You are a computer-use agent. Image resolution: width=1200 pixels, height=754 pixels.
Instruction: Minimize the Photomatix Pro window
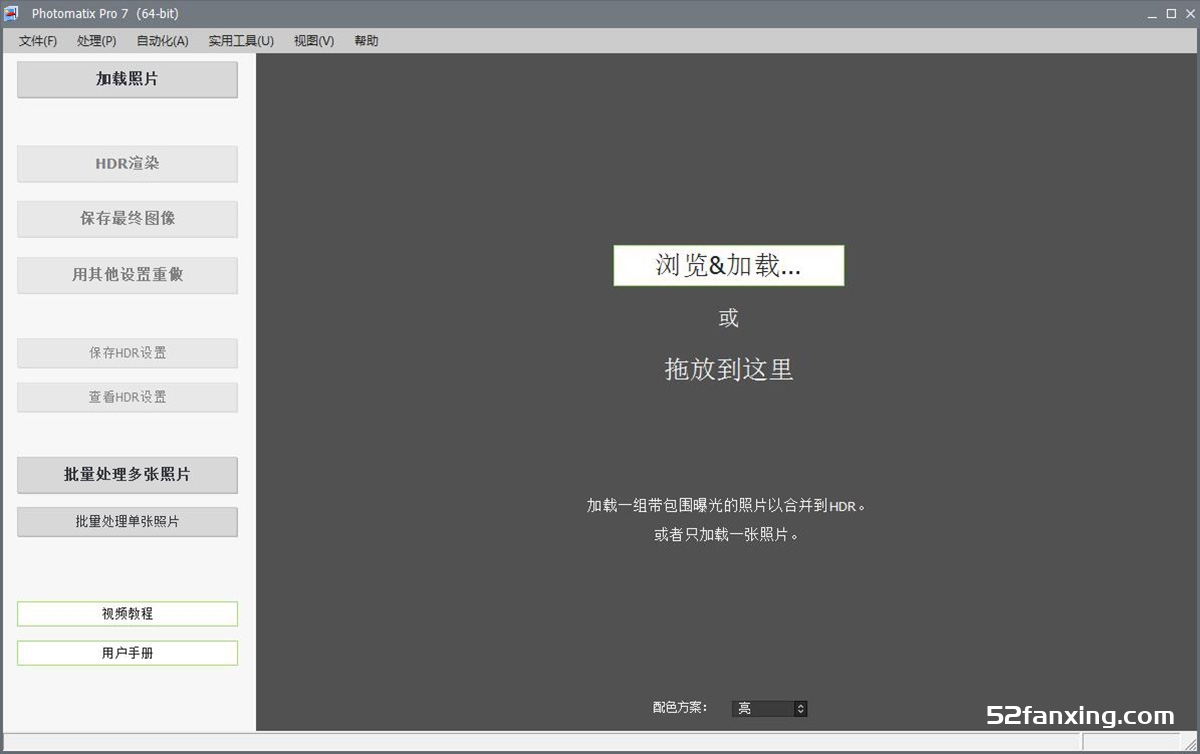pos(1150,13)
